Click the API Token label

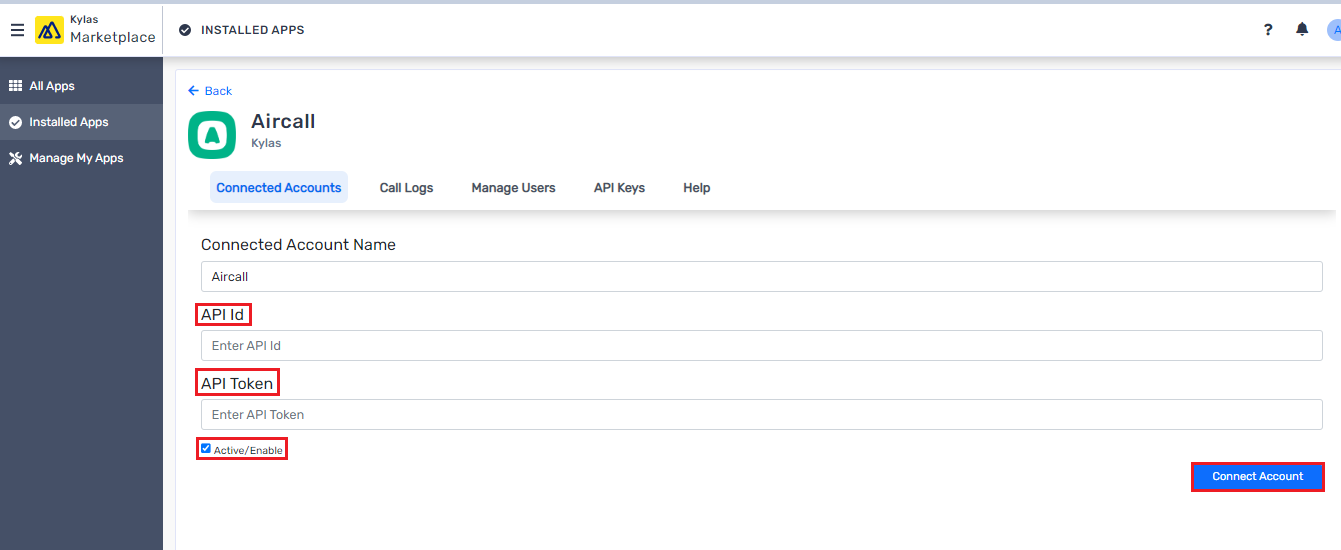(237, 383)
